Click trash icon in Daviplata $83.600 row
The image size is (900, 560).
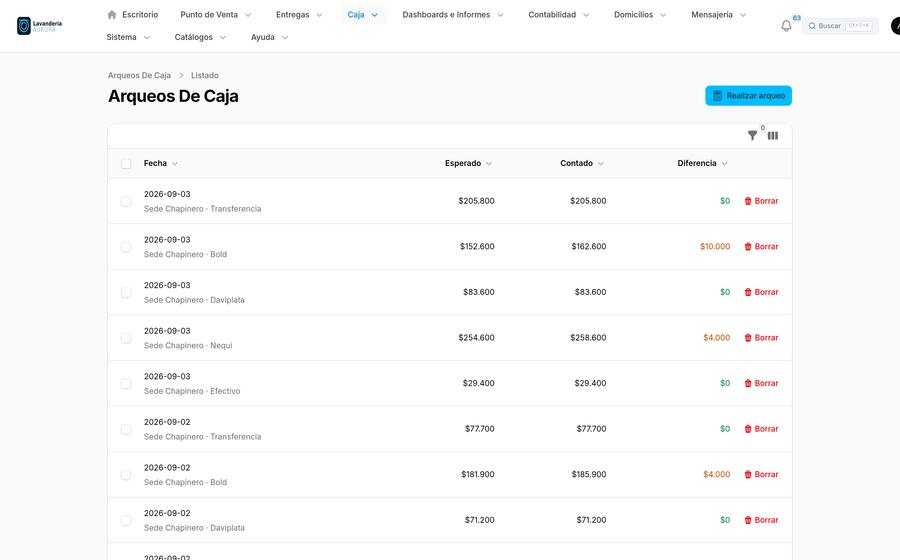(748, 292)
